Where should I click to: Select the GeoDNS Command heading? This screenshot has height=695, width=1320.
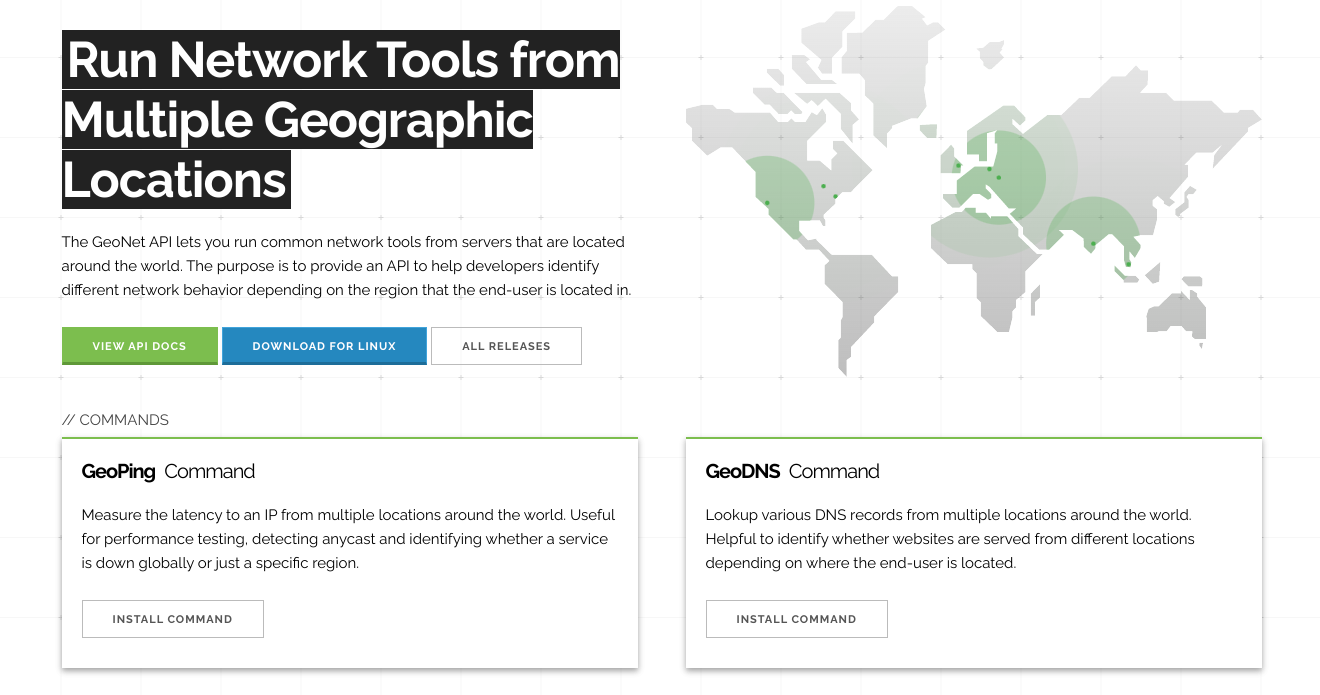(791, 471)
